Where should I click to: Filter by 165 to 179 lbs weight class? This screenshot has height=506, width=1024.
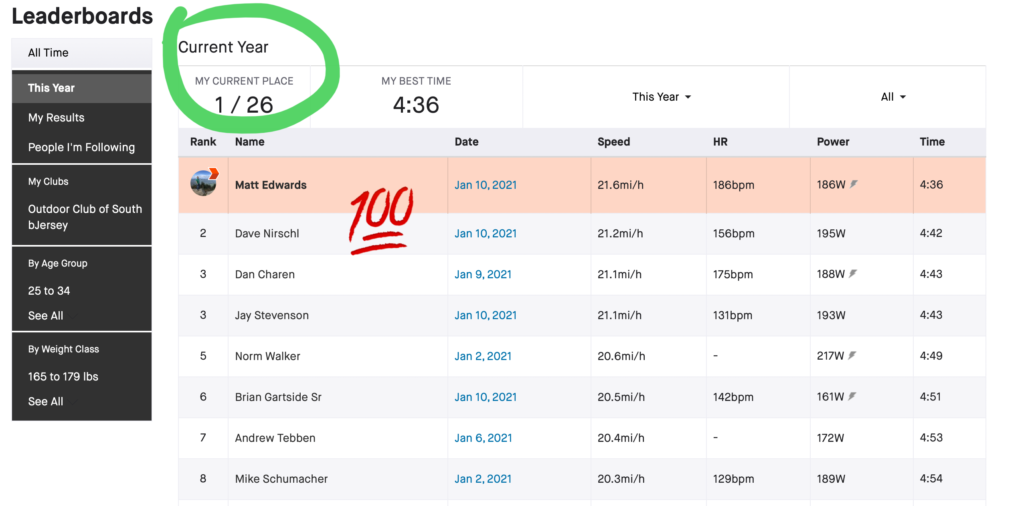point(63,377)
